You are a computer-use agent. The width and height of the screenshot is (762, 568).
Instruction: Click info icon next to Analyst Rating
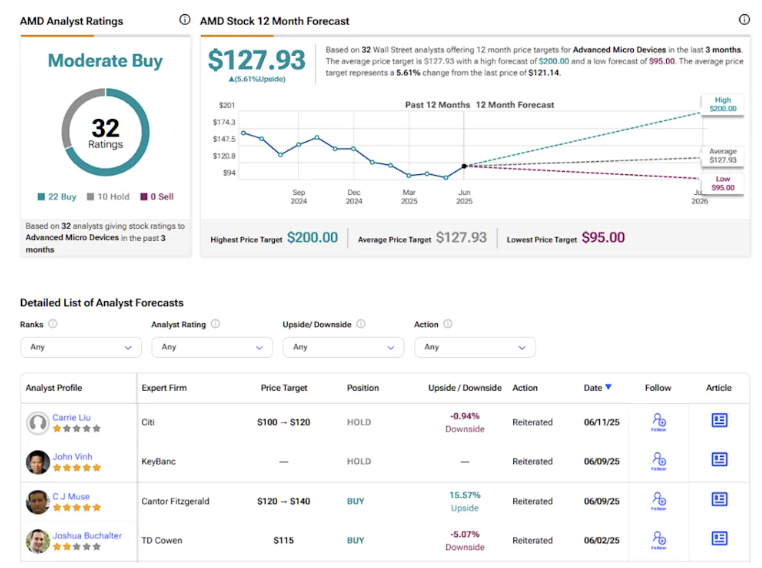215,324
